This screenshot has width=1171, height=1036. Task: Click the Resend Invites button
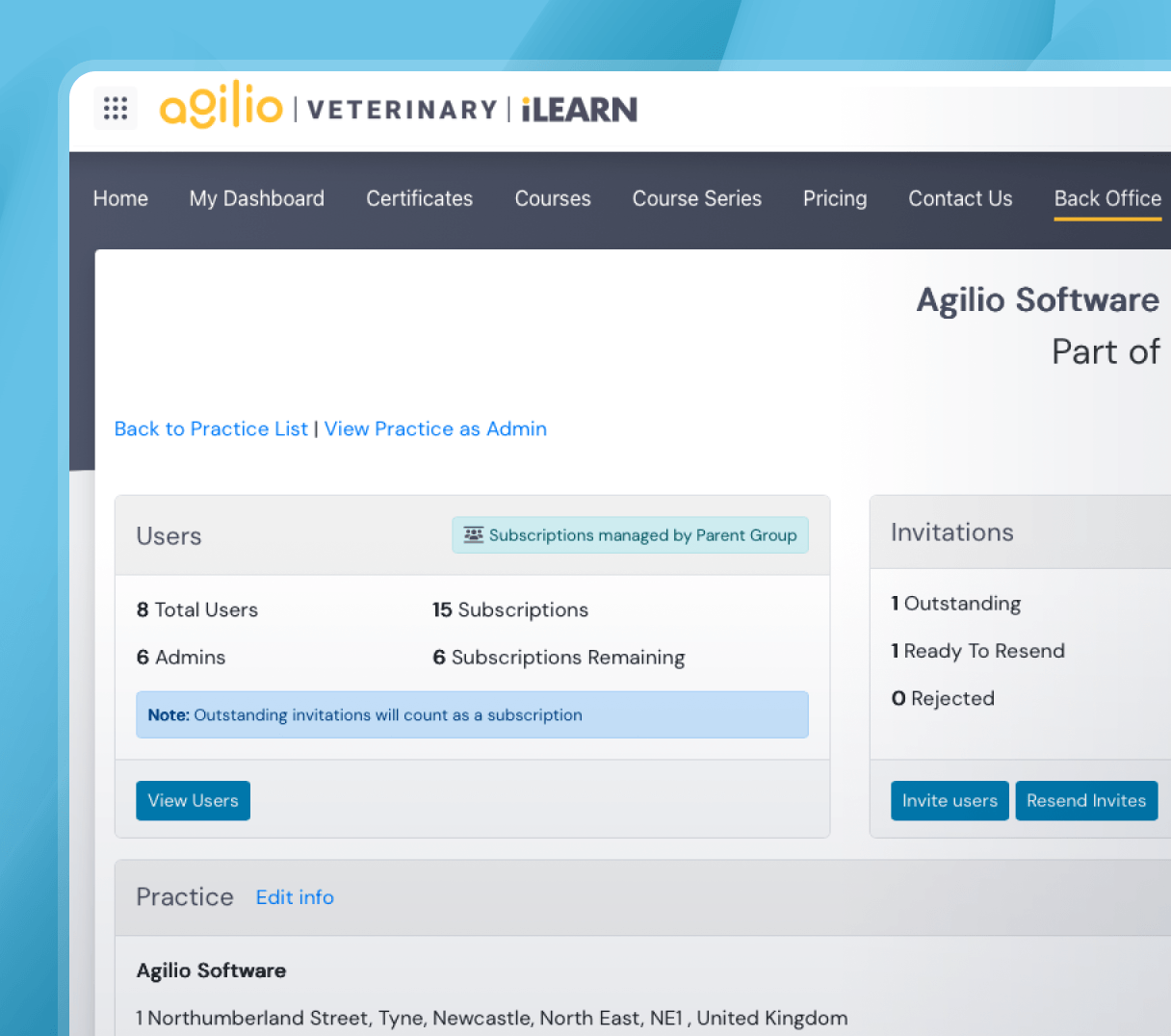point(1086,800)
